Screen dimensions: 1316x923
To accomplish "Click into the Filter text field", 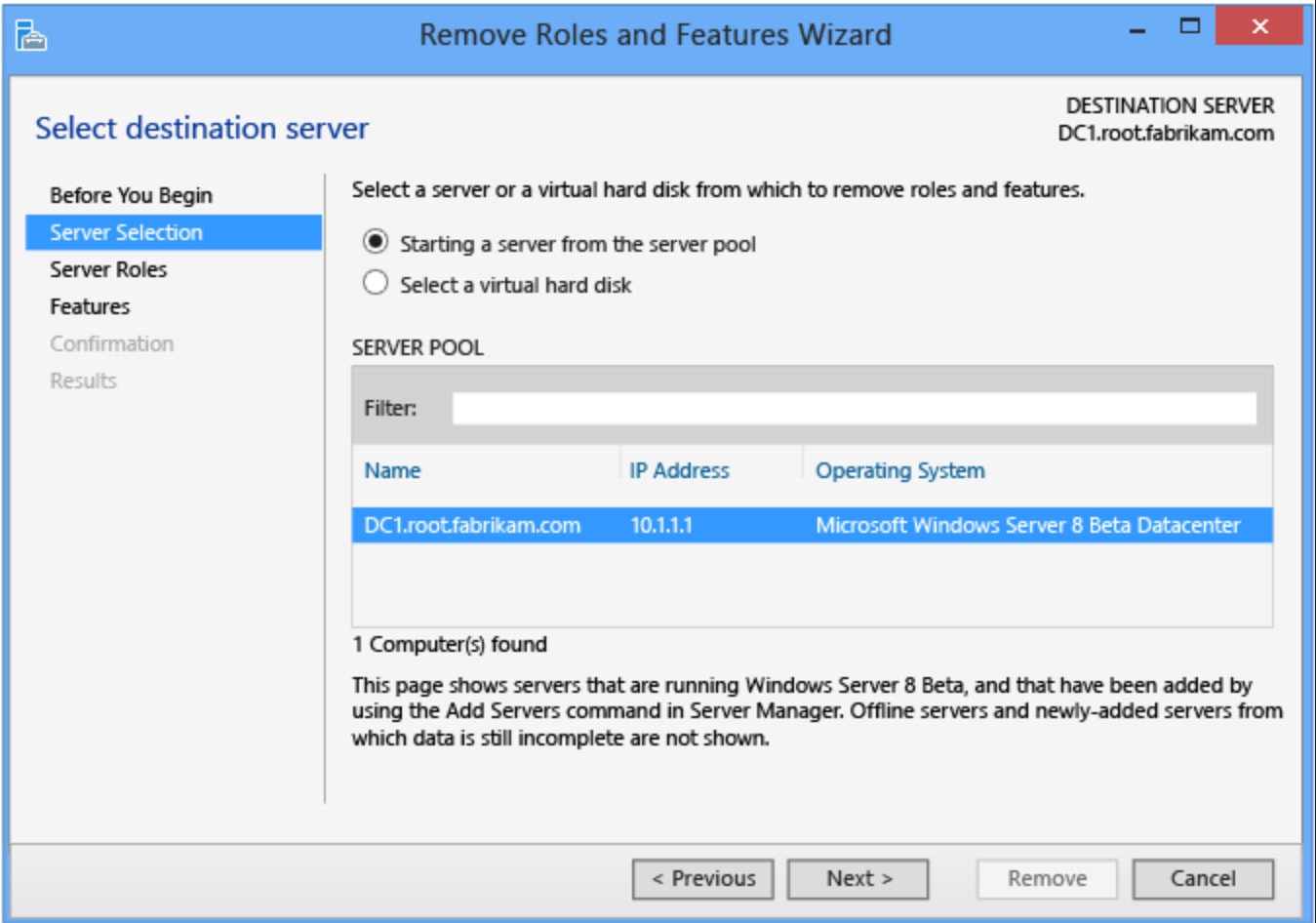I will click(854, 409).
